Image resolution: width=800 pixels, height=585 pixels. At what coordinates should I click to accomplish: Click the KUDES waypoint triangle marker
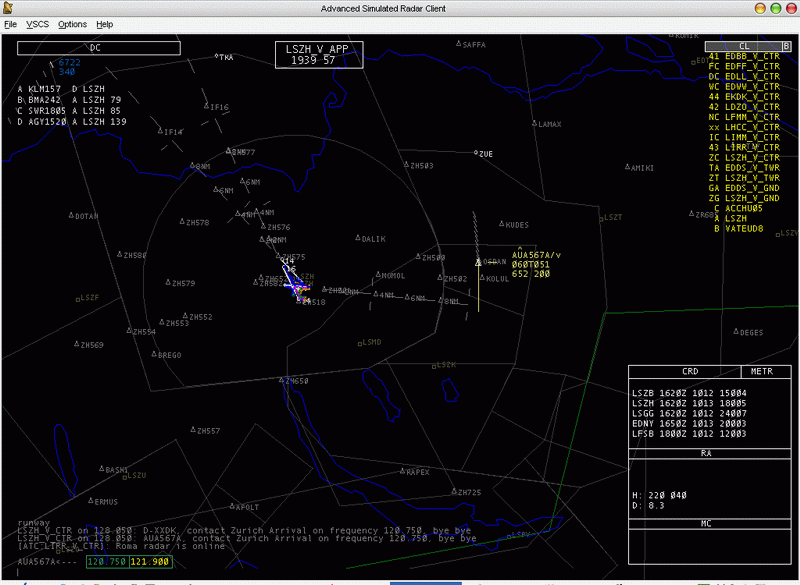click(x=500, y=225)
